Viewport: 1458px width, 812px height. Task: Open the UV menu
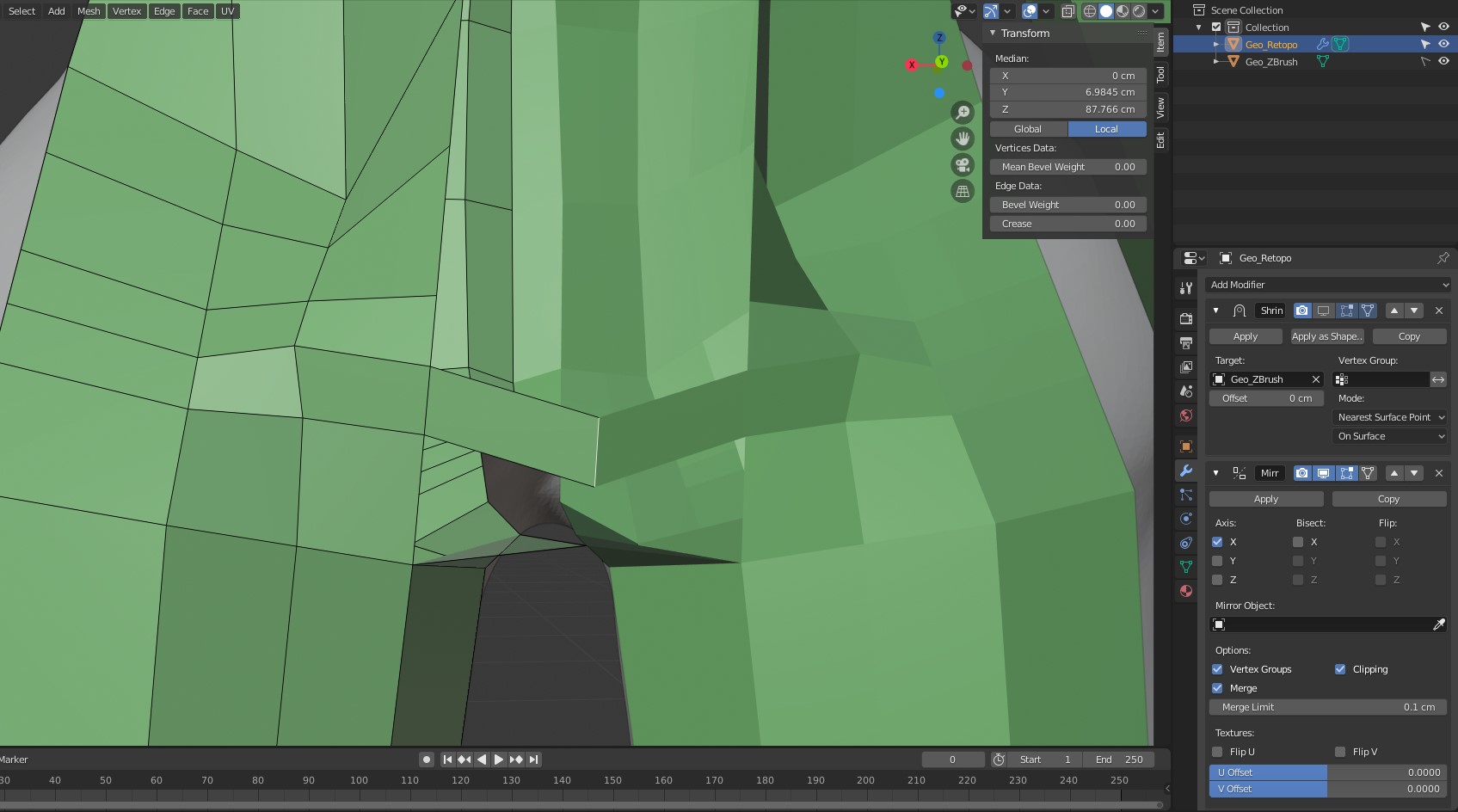coord(227,11)
